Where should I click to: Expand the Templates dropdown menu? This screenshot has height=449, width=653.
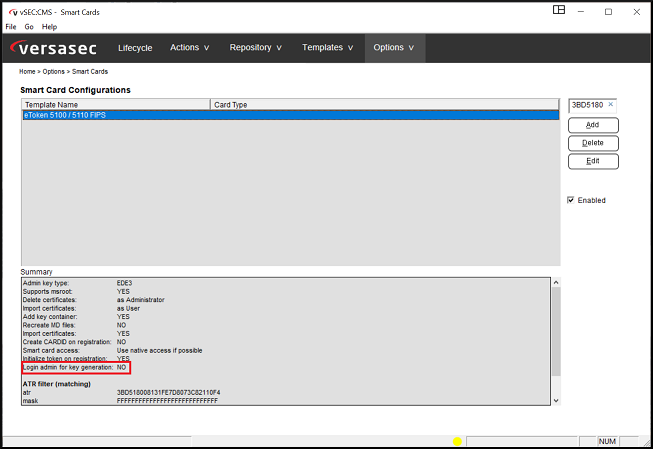328,47
